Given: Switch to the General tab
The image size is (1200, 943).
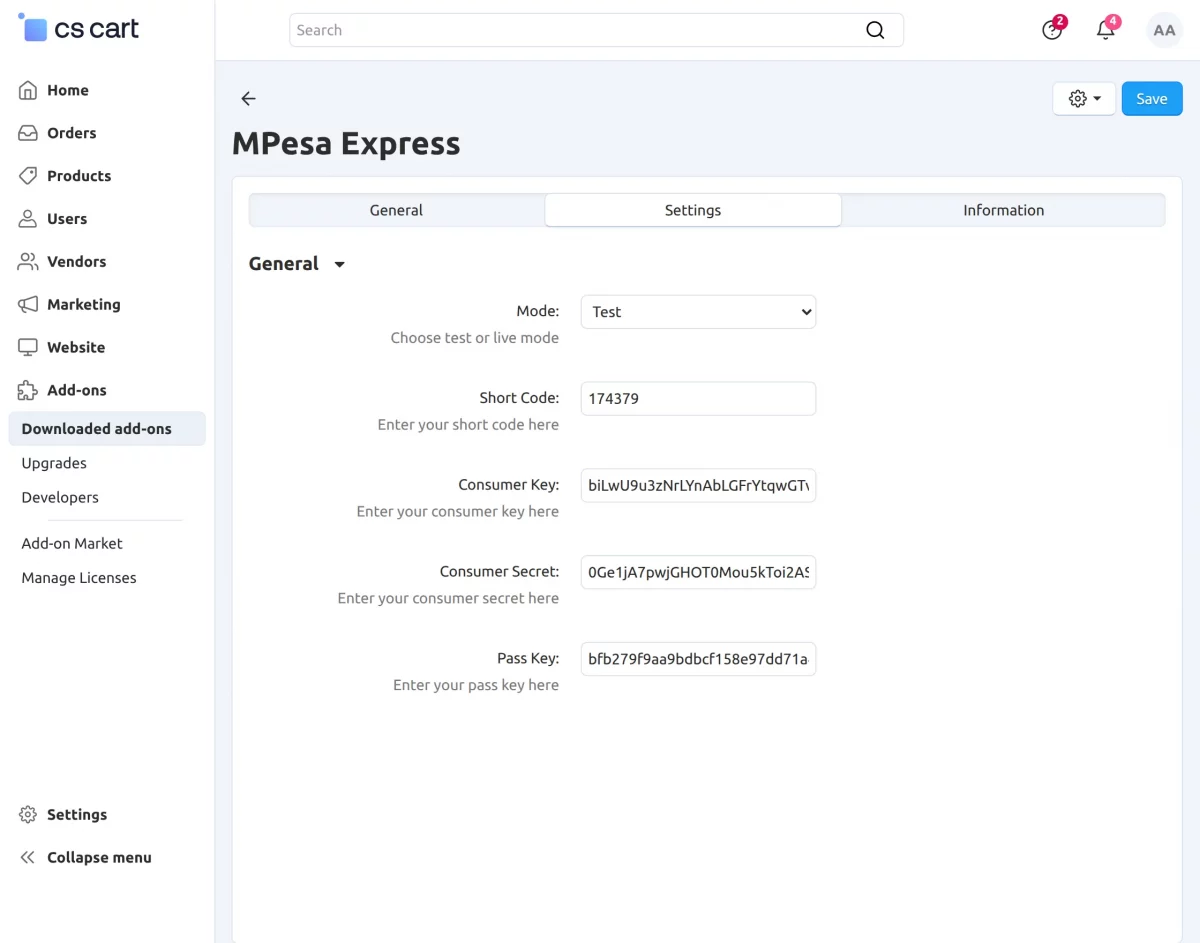Looking at the screenshot, I should [396, 210].
